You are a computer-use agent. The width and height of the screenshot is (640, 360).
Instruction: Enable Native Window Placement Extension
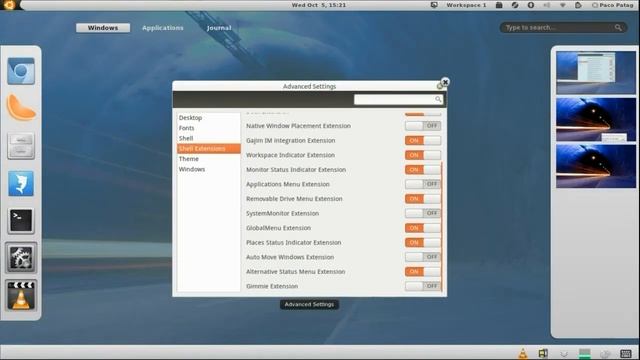(423, 126)
